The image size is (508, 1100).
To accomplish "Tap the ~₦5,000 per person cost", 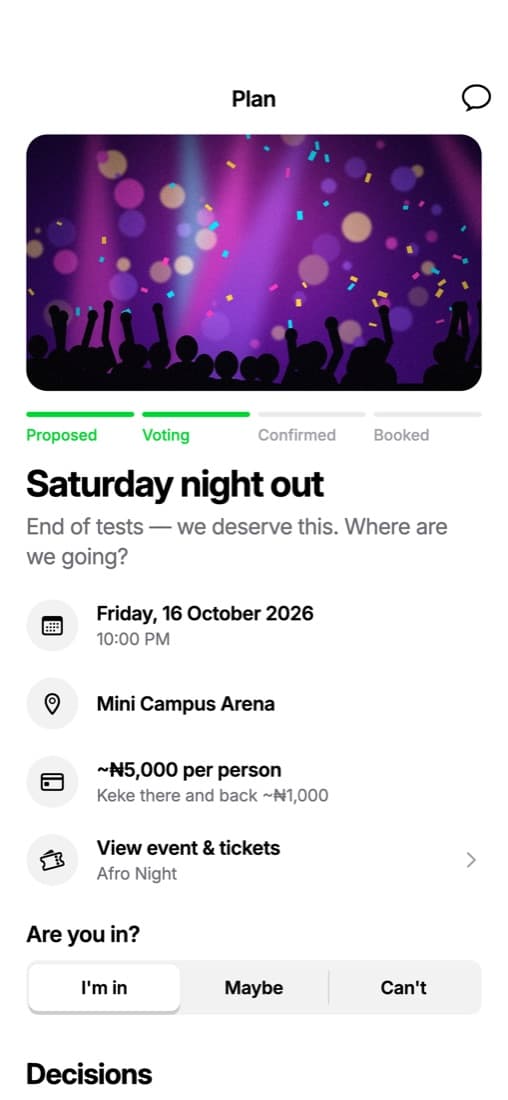I will point(189,770).
